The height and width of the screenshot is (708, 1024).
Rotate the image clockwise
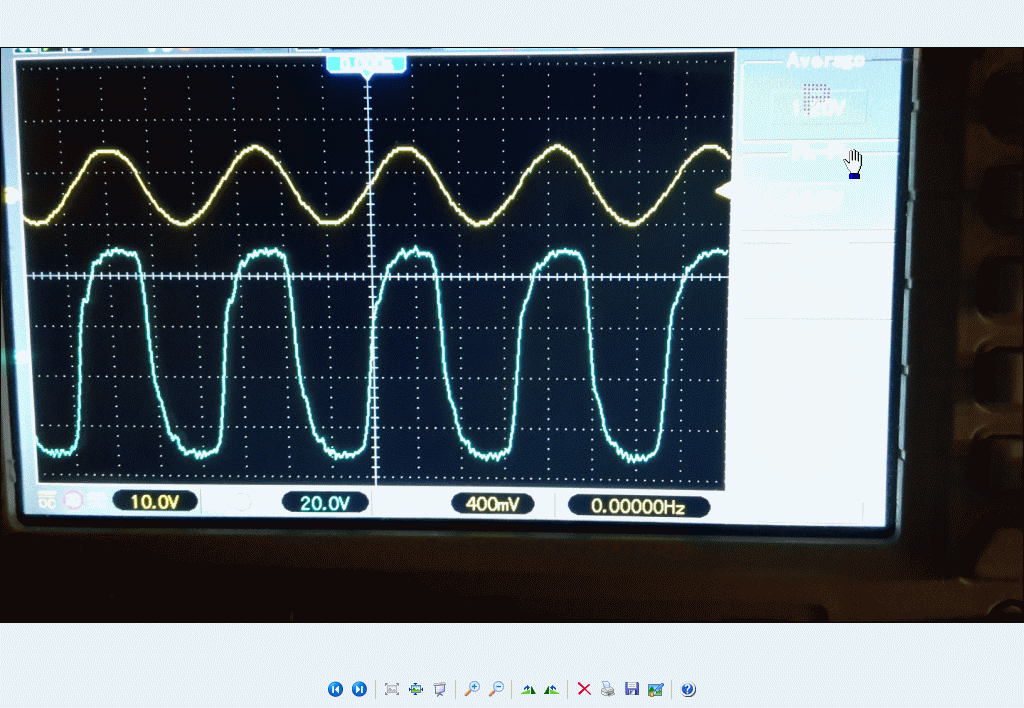pyautogui.click(x=528, y=689)
